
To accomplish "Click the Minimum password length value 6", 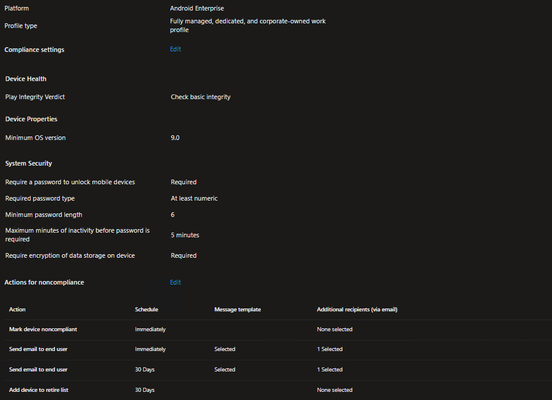I will point(172,215).
